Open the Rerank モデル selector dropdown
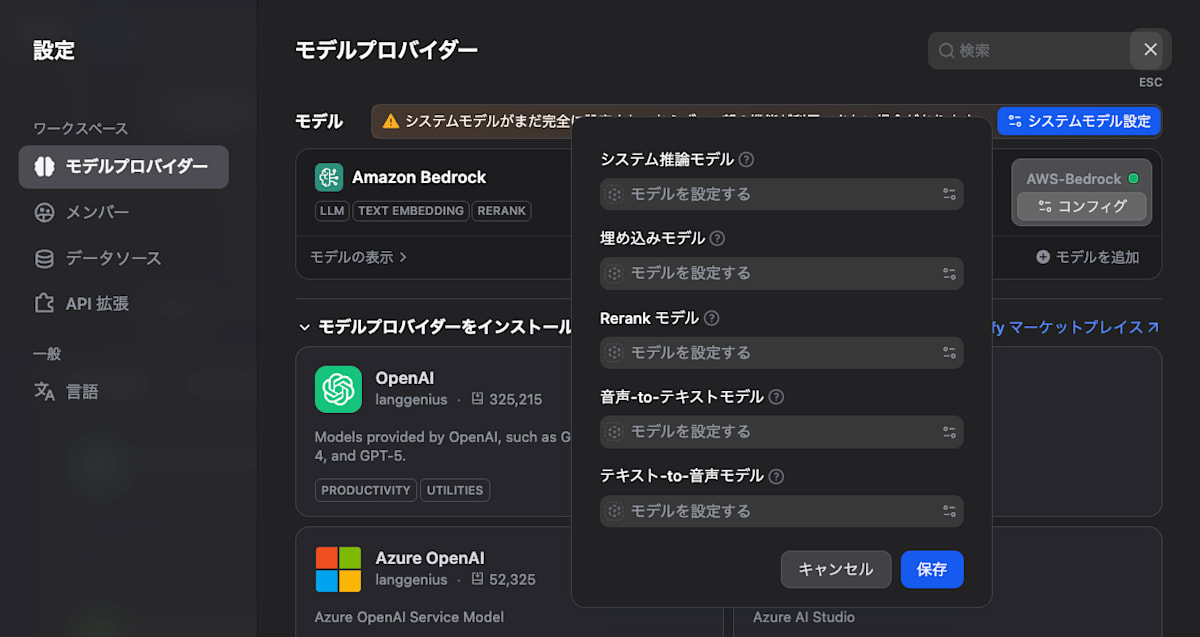 [781, 352]
